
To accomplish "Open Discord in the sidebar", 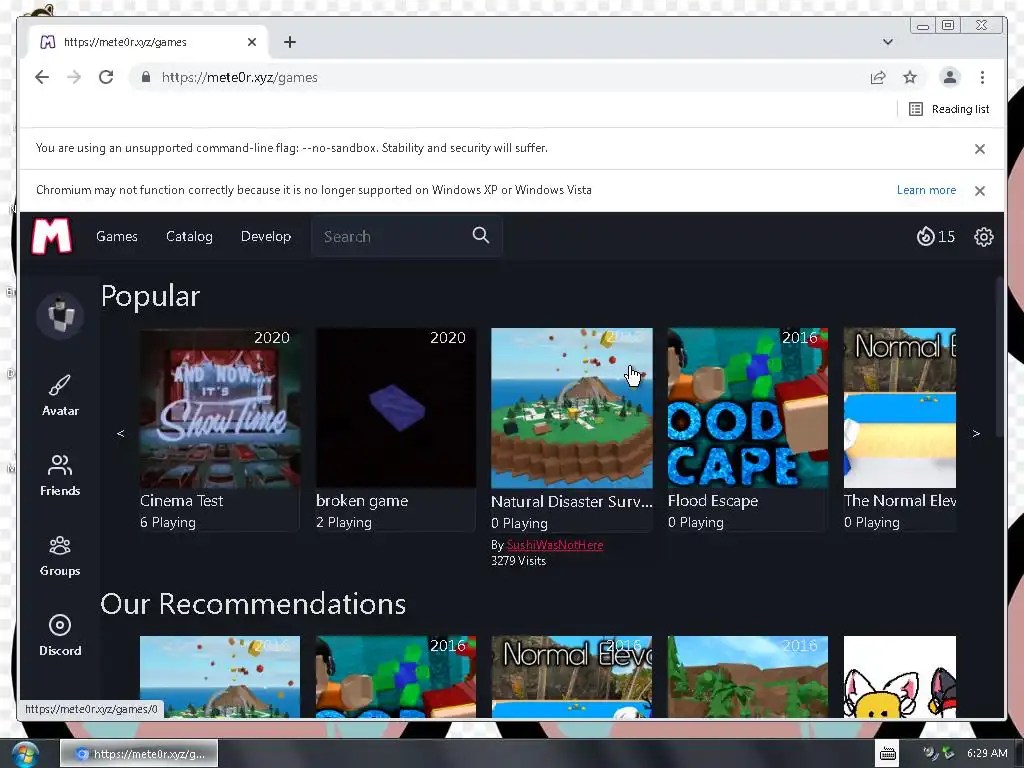I will click(60, 636).
